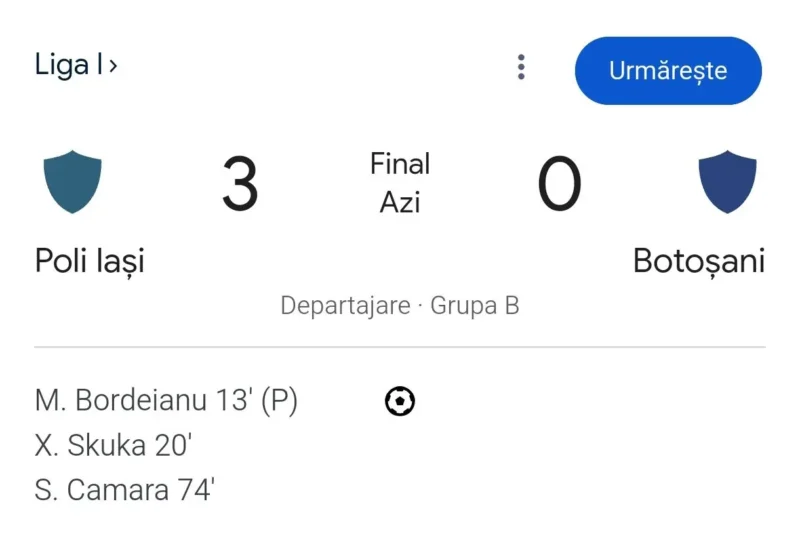Select goal scorer S. Camara

(101, 490)
